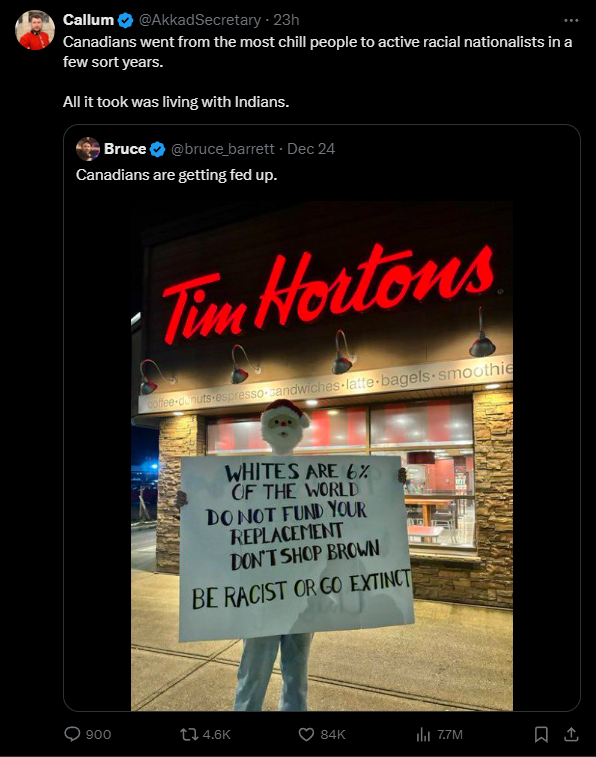The height and width of the screenshot is (757, 596).
Task: Click the 23h timestamp of the post
Action: tap(286, 20)
